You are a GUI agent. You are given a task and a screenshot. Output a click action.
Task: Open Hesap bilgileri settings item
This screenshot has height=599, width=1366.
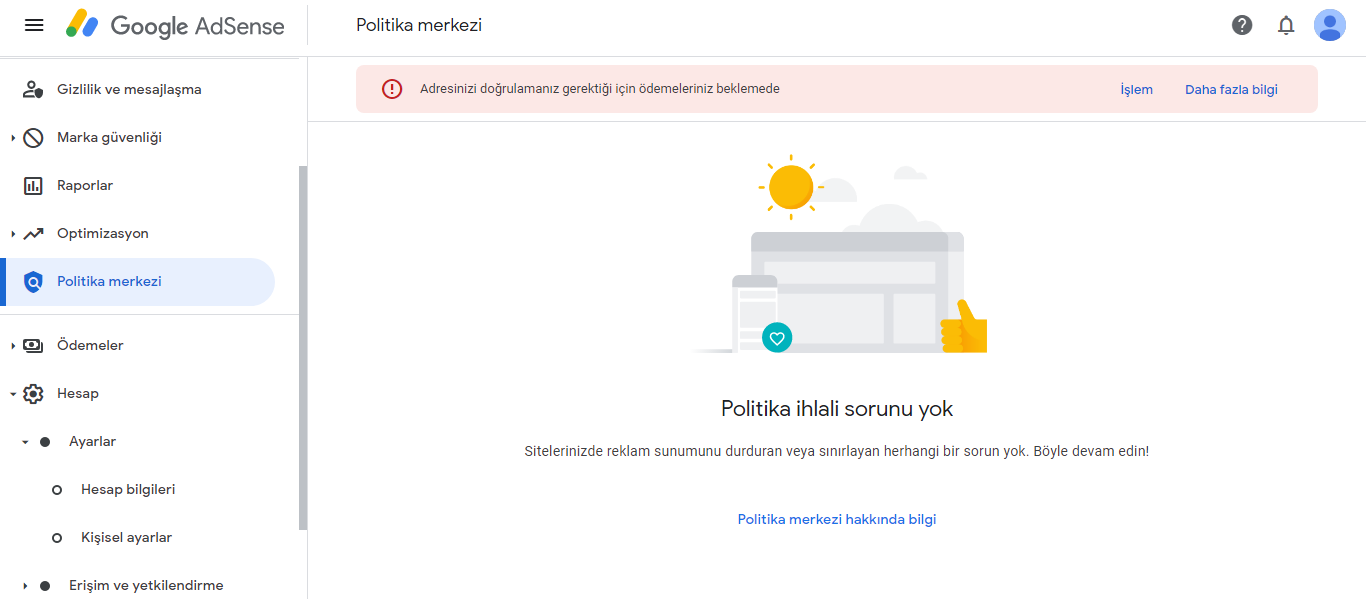128,490
